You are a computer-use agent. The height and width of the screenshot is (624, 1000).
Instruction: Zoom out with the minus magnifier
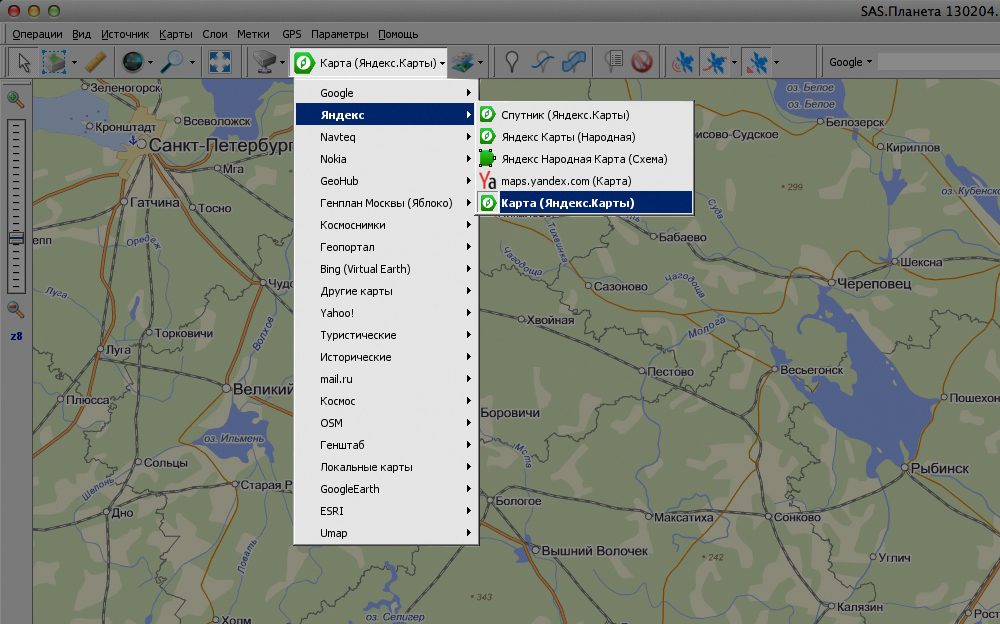15,310
